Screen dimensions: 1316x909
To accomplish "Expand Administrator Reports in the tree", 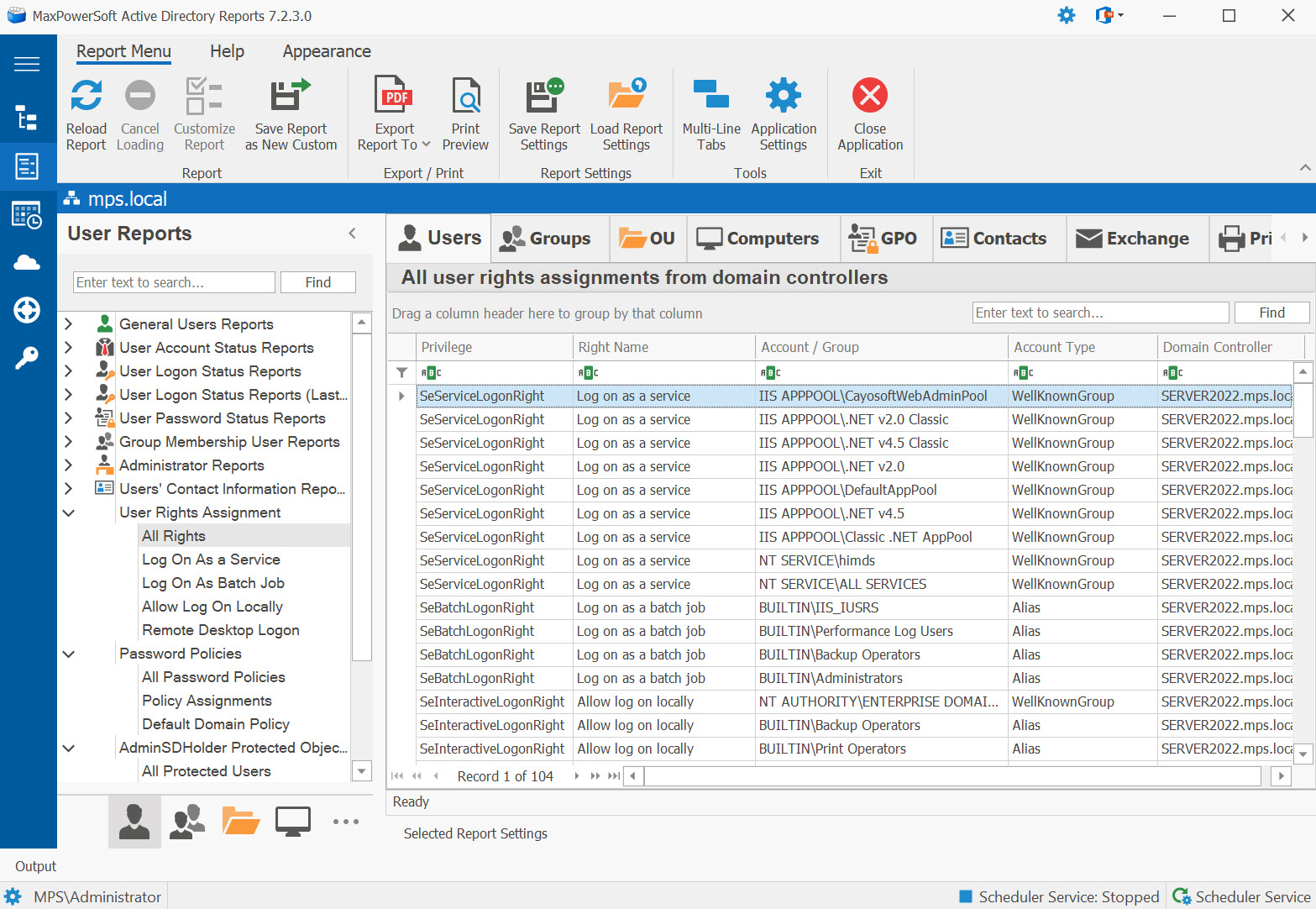I will (69, 465).
